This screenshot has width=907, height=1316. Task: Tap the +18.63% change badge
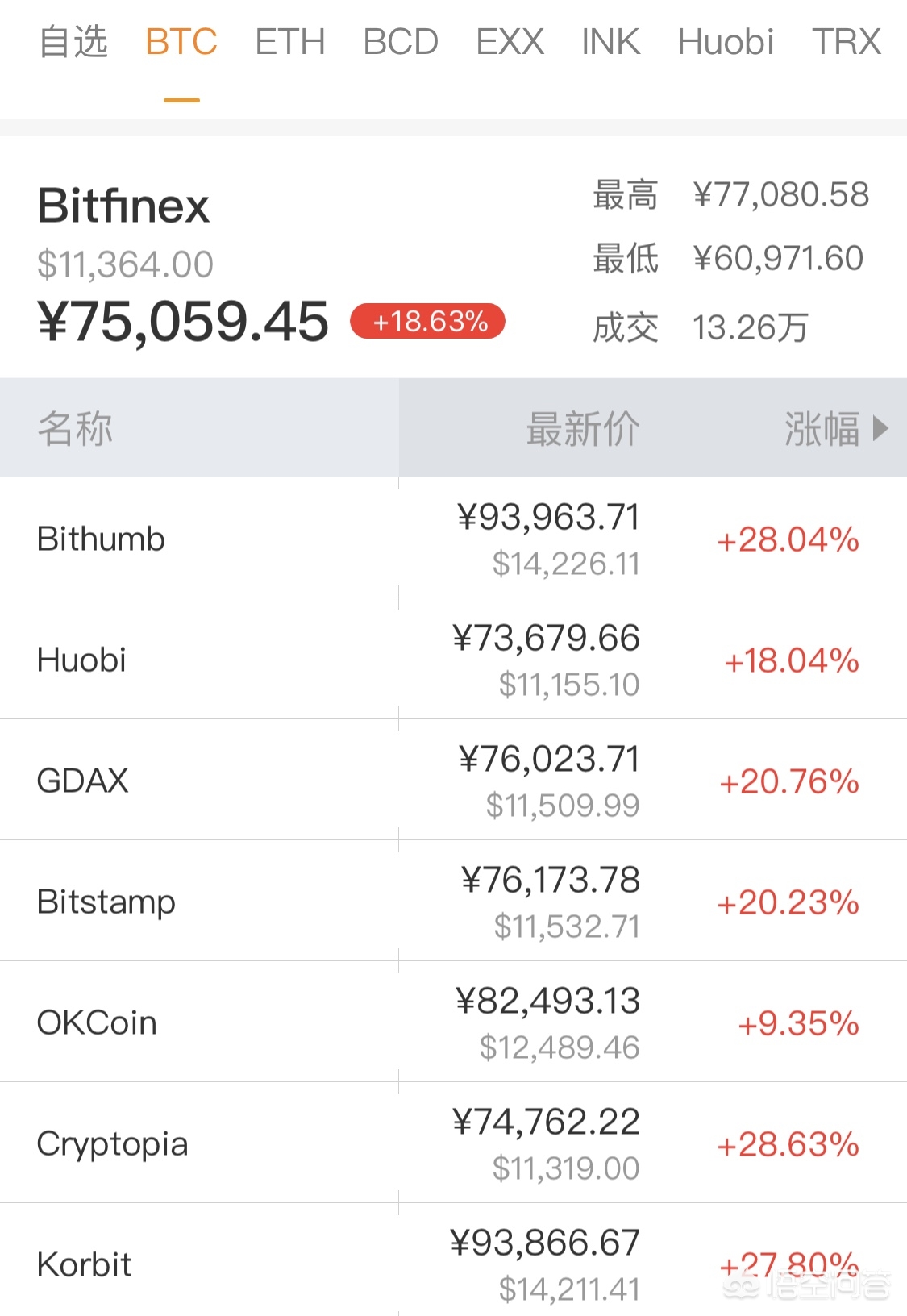[x=427, y=322]
